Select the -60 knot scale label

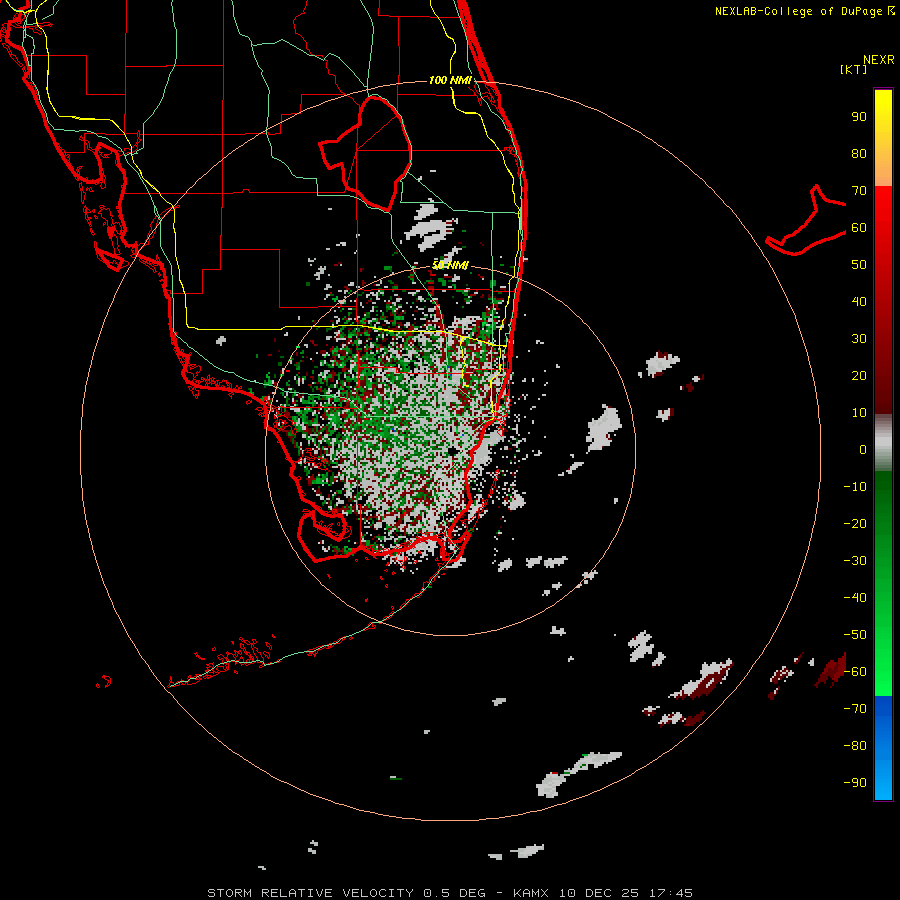[855, 672]
